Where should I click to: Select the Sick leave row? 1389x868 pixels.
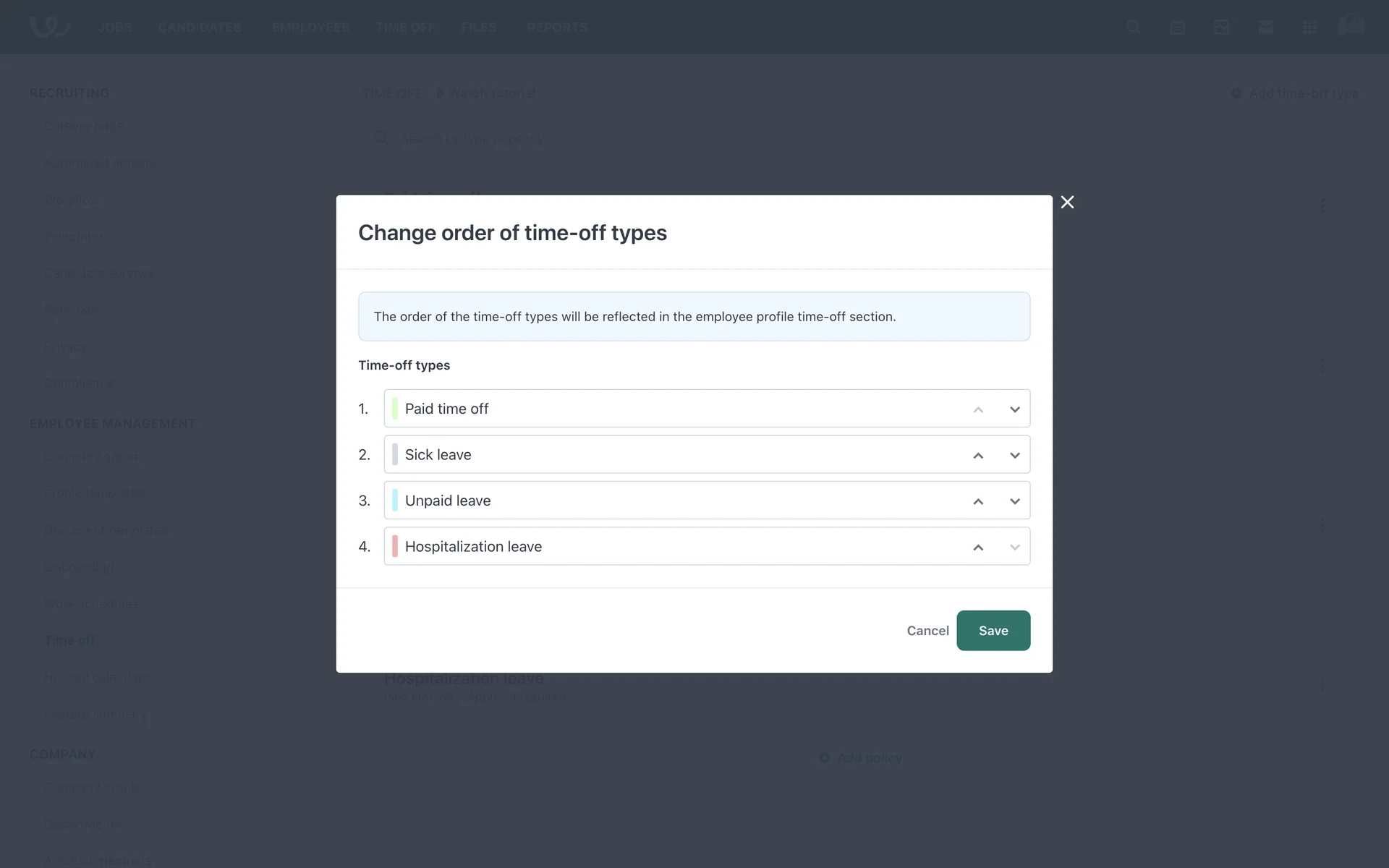click(651, 455)
